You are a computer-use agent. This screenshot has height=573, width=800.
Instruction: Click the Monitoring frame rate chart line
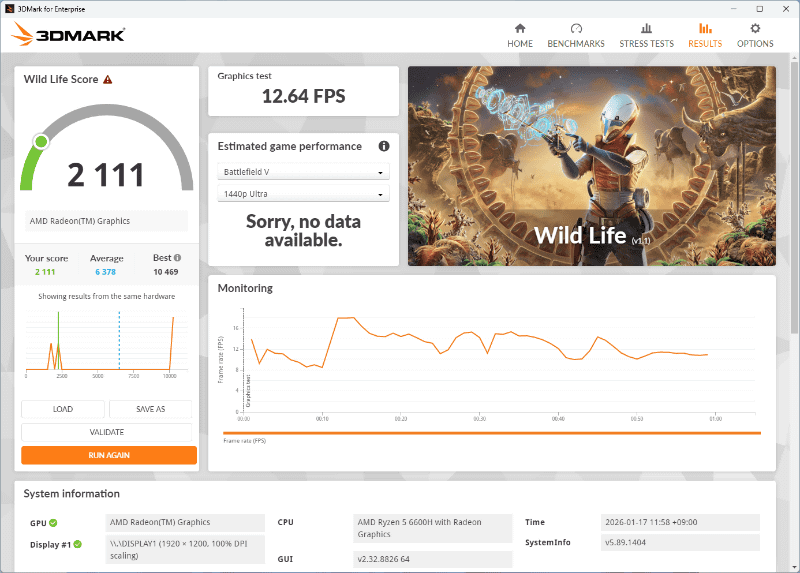pyautogui.click(x=480, y=343)
